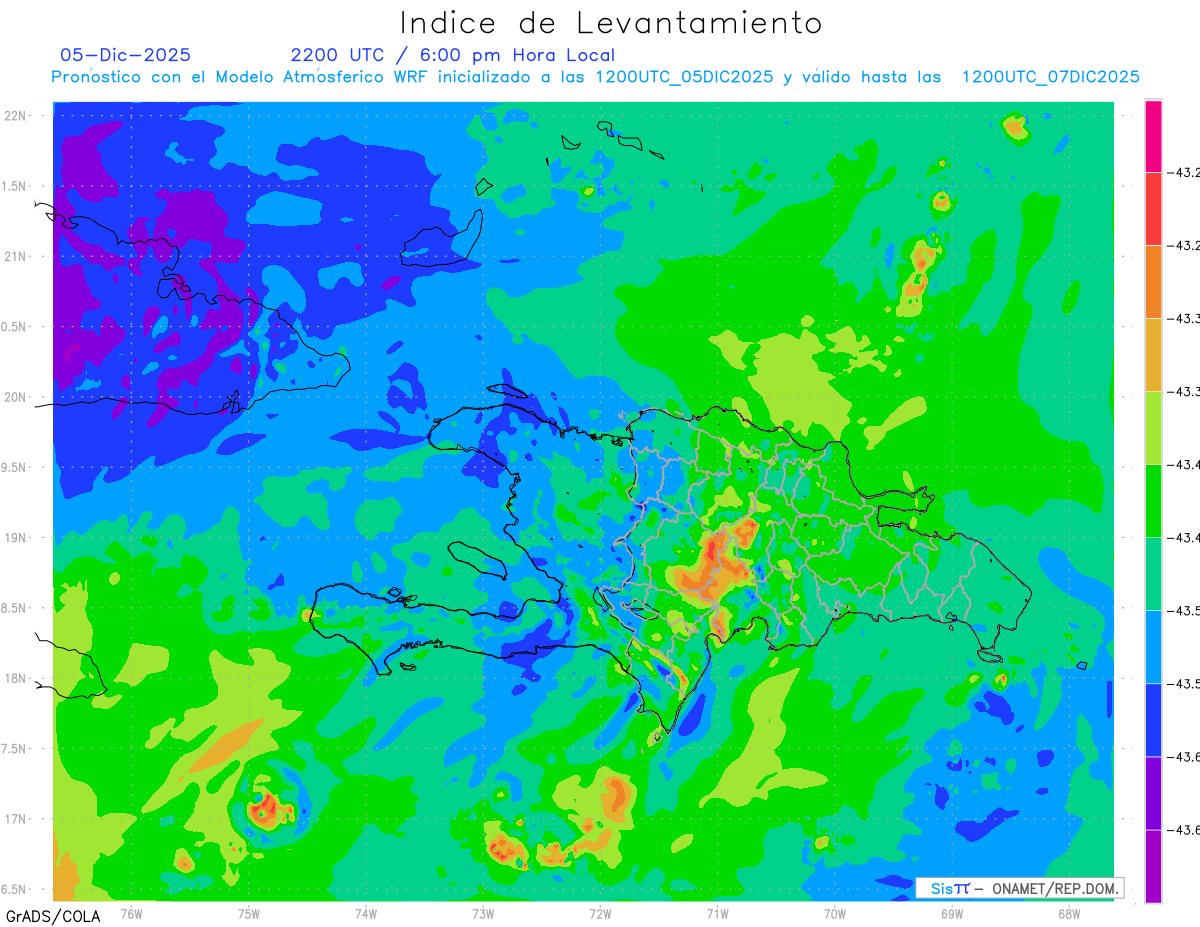Click the 'SisTT - ONAMET/REP.DOM.' label box
The height and width of the screenshot is (927, 1200).
click(x=1019, y=888)
